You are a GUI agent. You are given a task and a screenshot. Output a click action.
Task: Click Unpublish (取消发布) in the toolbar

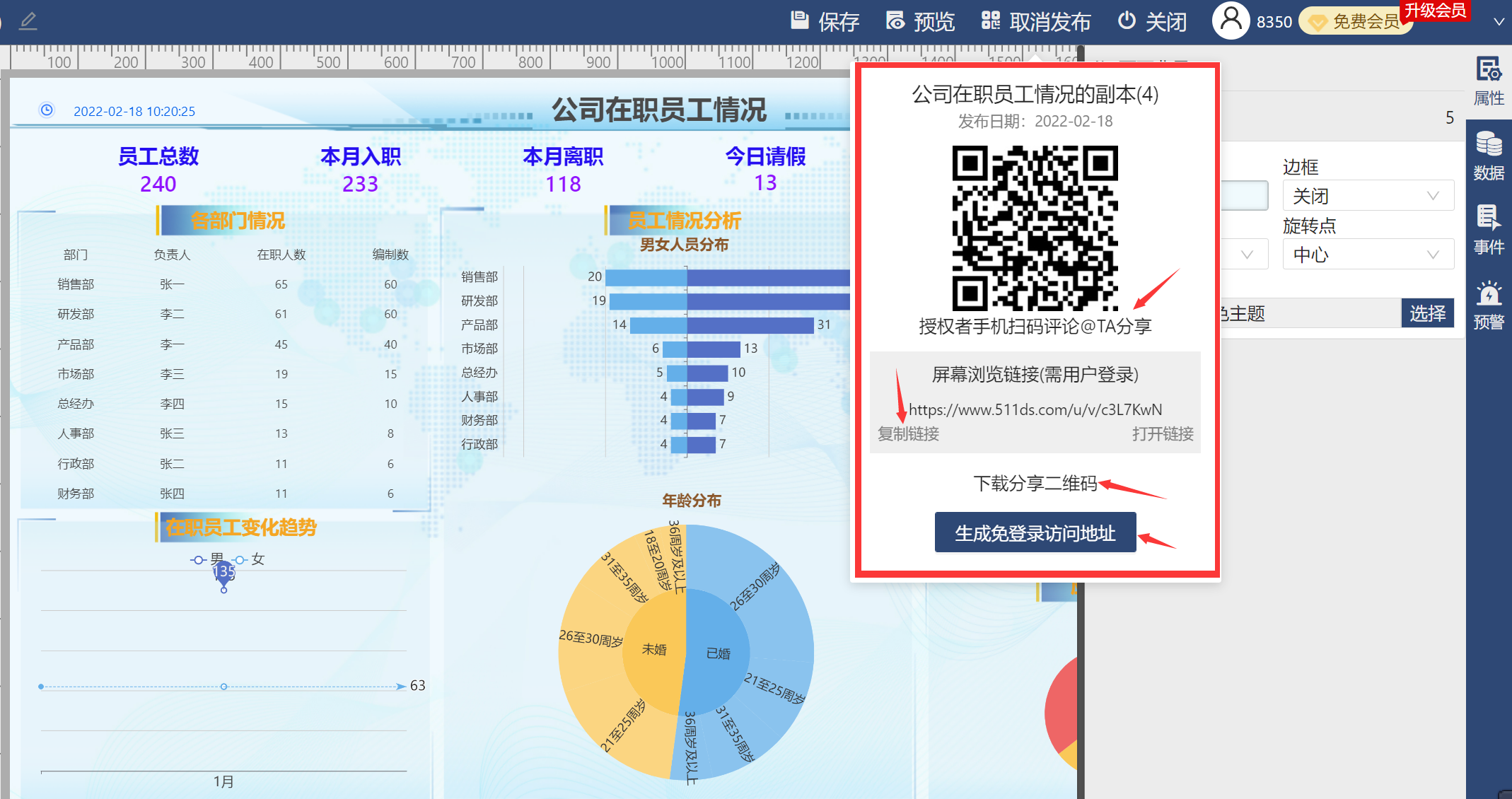pyautogui.click(x=1036, y=21)
